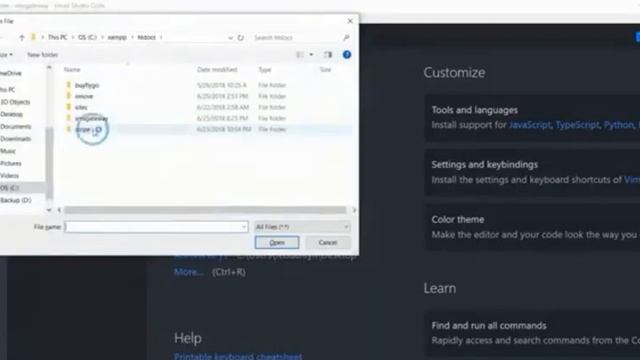Screen dimensions: 640x360
Task: Refresh the htdocs folder listing
Action: pyautogui.click(x=241, y=38)
